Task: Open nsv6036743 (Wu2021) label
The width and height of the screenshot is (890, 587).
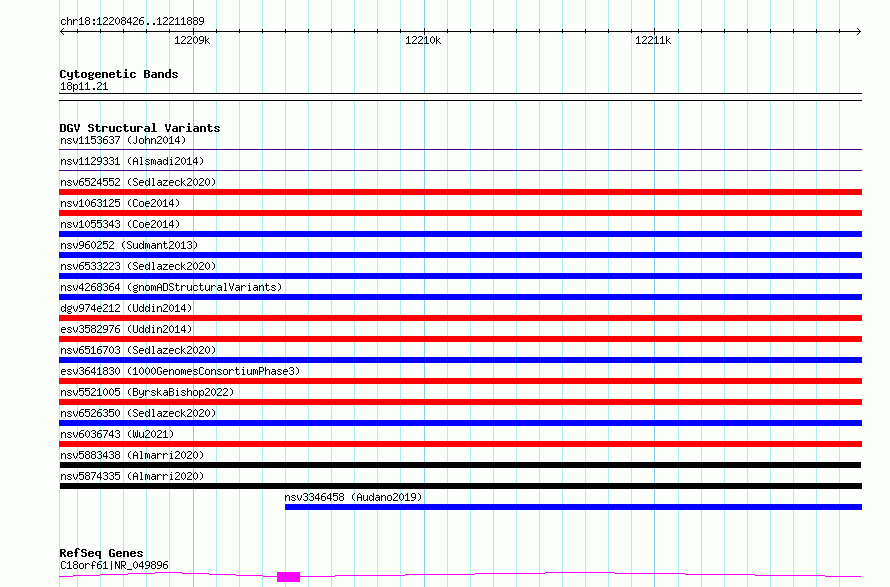Action: pos(117,434)
